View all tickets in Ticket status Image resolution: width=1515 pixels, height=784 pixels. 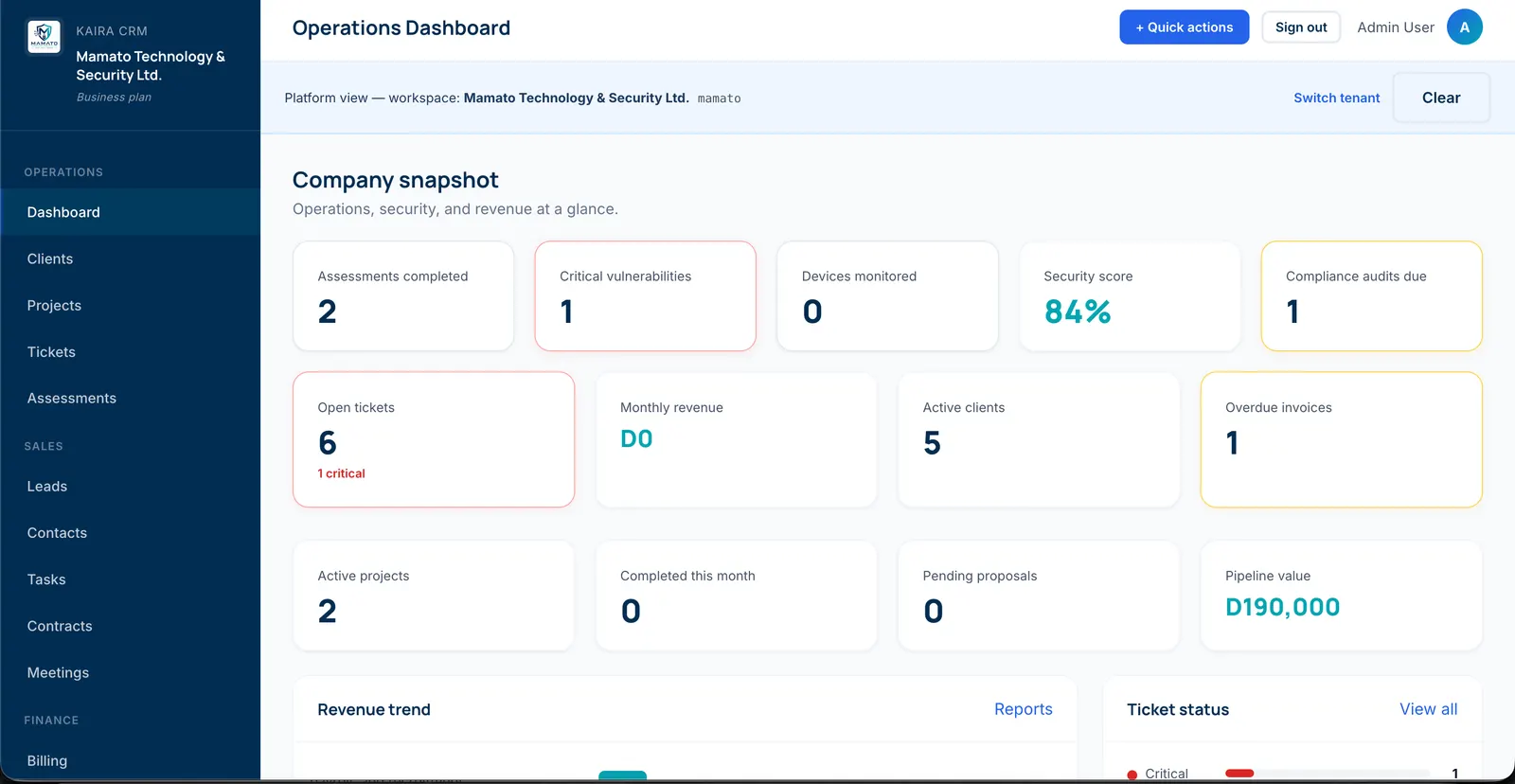click(x=1428, y=709)
